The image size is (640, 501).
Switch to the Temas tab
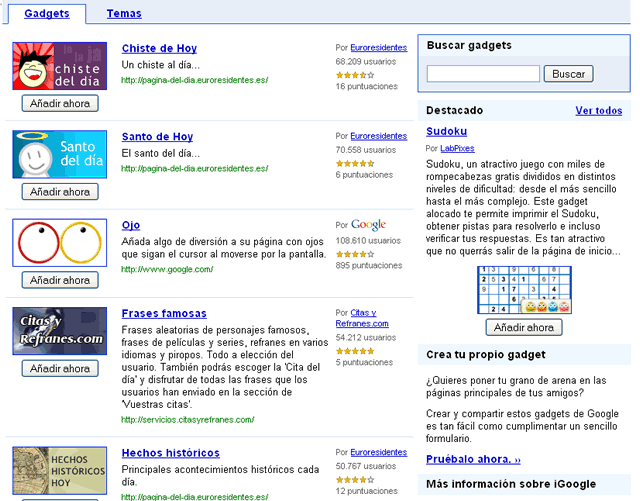coord(124,13)
